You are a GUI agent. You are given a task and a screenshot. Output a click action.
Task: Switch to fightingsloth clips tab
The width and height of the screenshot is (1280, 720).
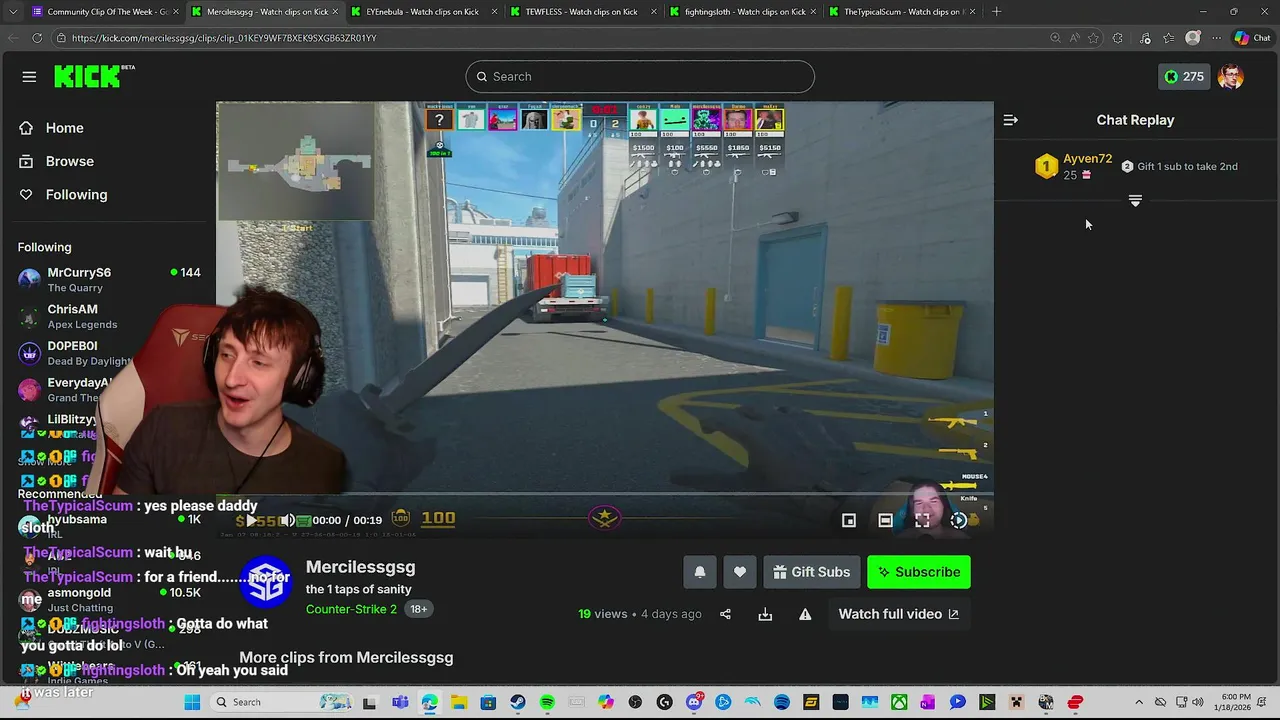pos(742,12)
